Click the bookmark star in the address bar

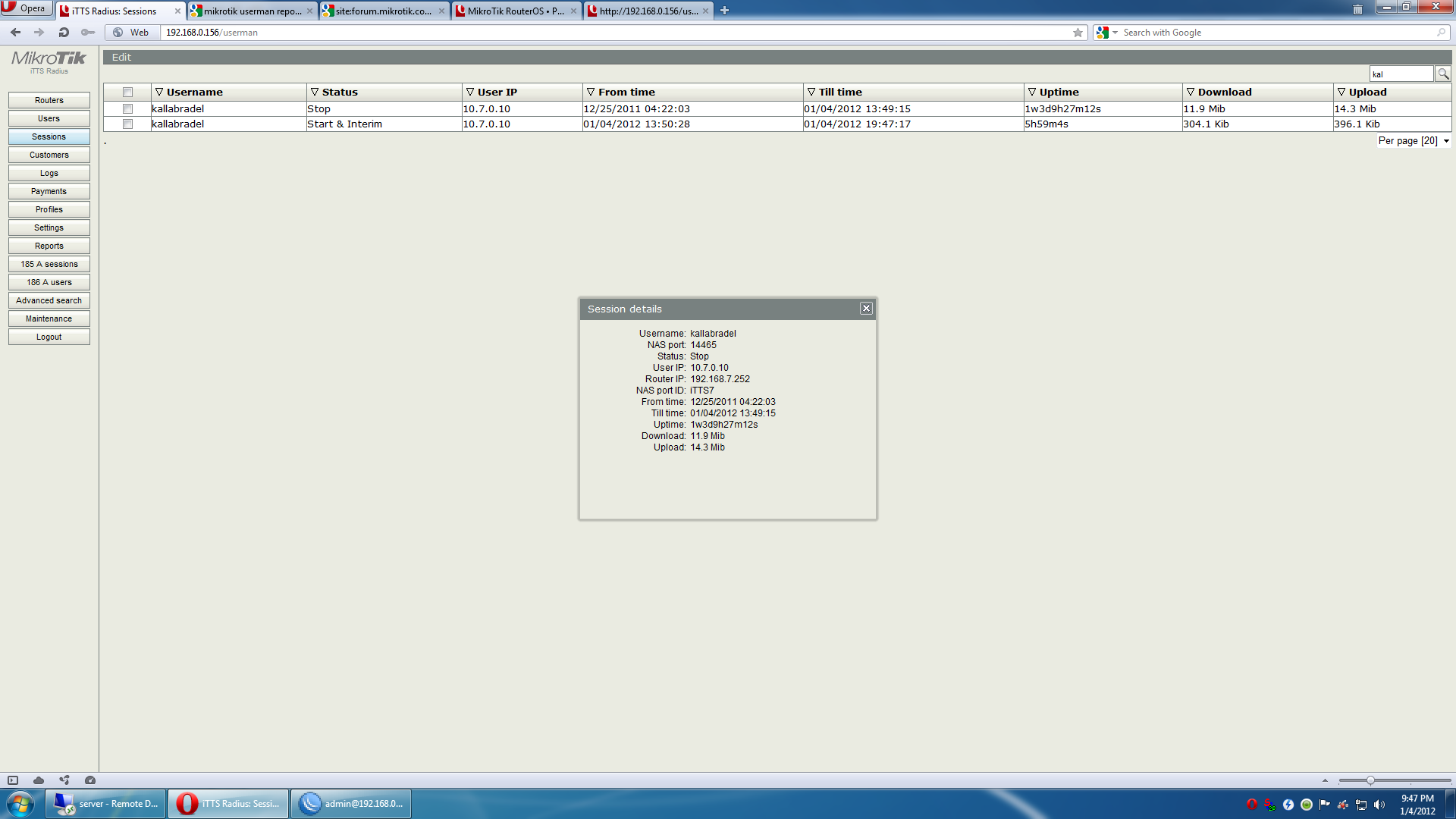[x=1078, y=33]
